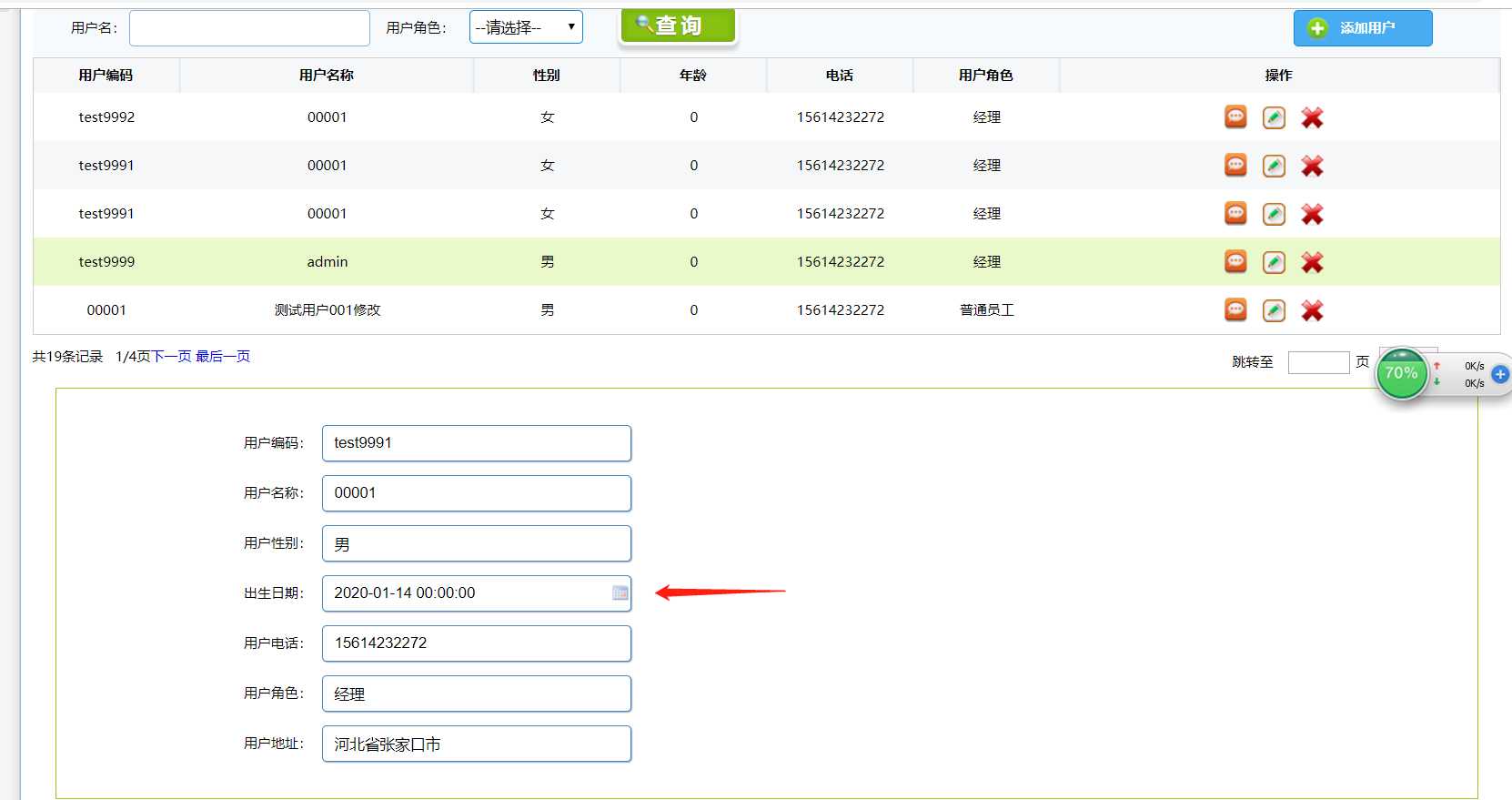Click blue plus on speed widget
This screenshot has height=800, width=1512.
1500,374
